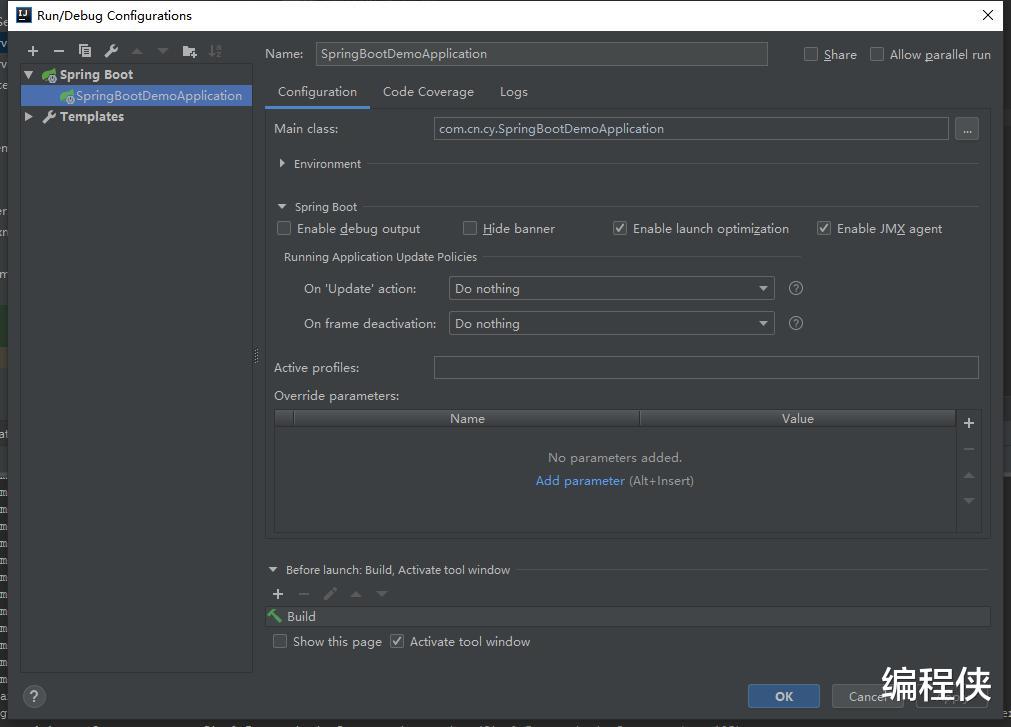Enable debug output checkbox

click(x=284, y=228)
